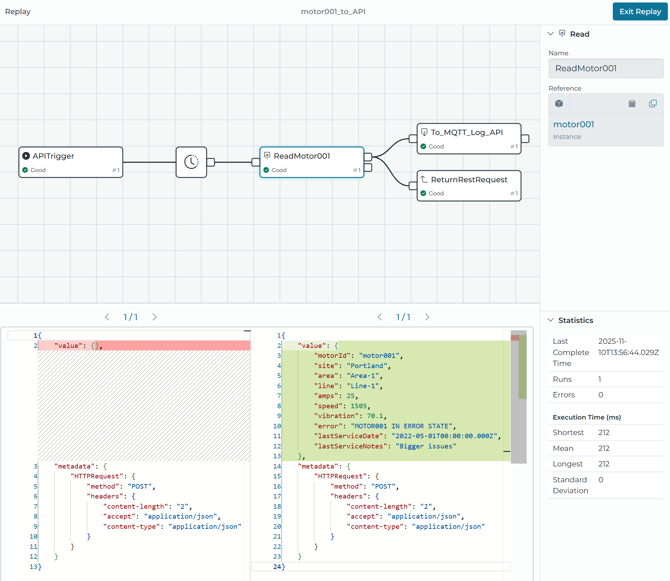Go to next page in right JSON pane
670x581 pixels.
427,317
